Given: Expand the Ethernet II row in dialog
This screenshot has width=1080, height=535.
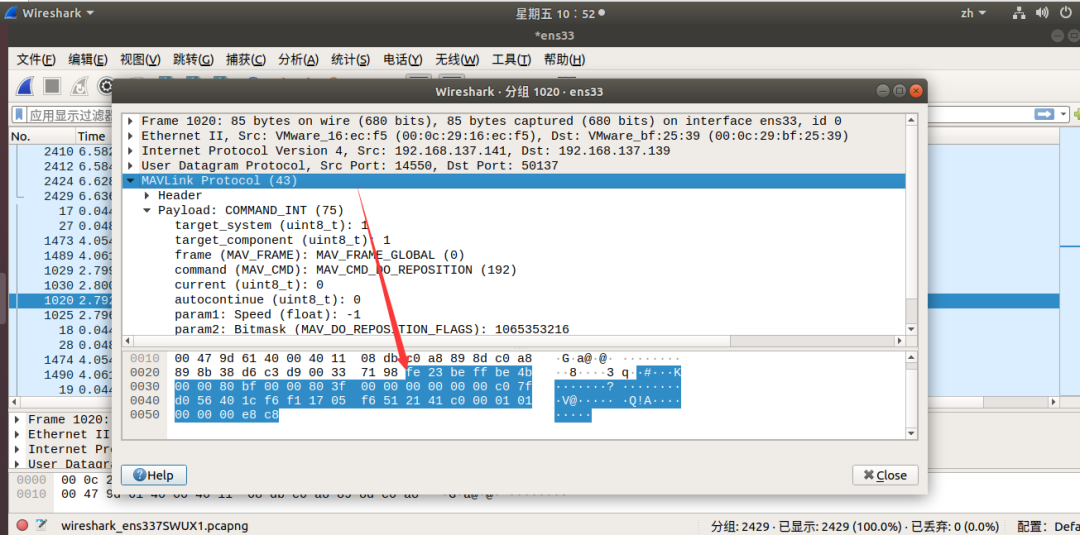Looking at the screenshot, I should 131,136.
